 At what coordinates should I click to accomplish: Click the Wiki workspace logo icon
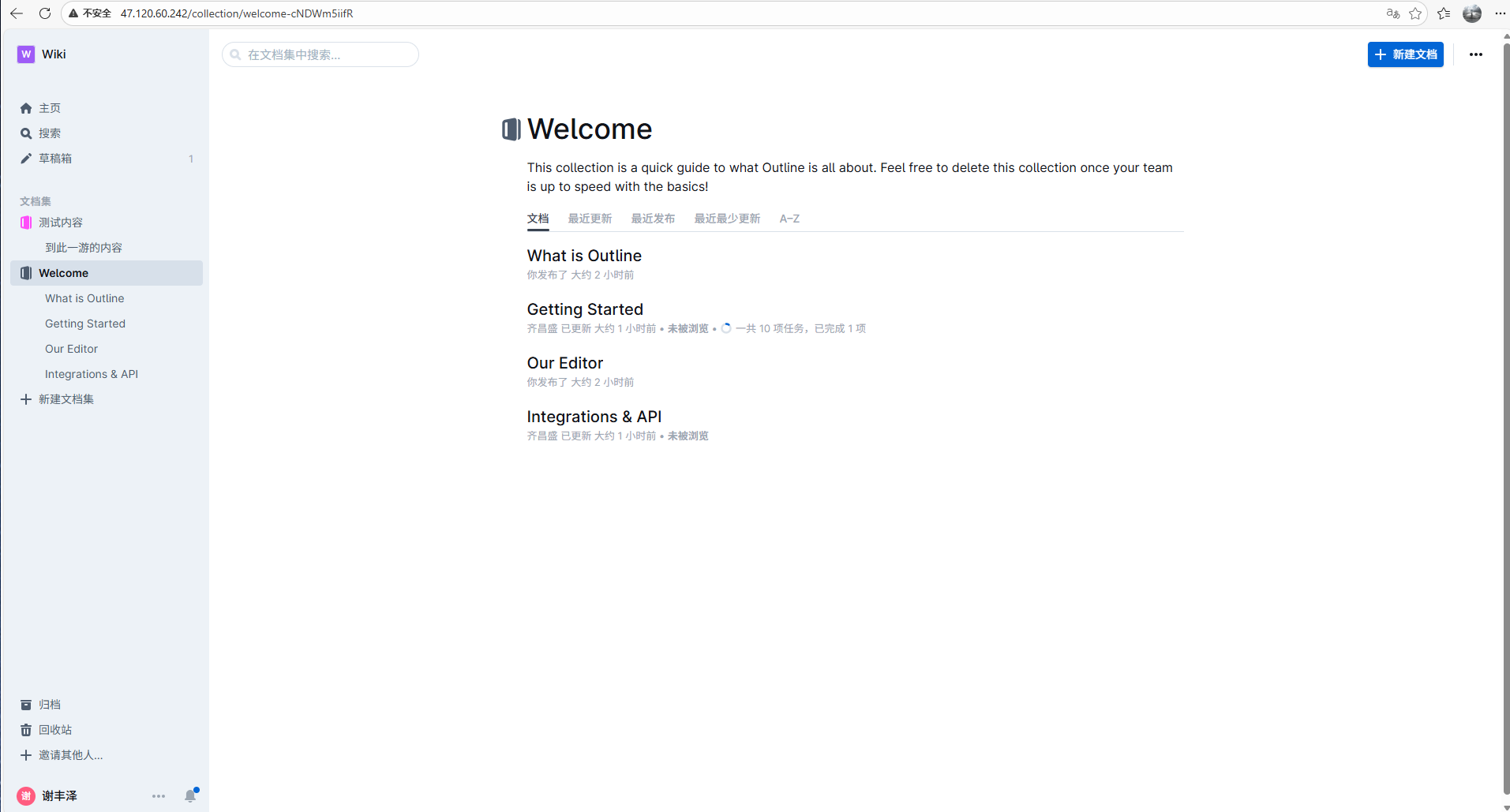26,54
